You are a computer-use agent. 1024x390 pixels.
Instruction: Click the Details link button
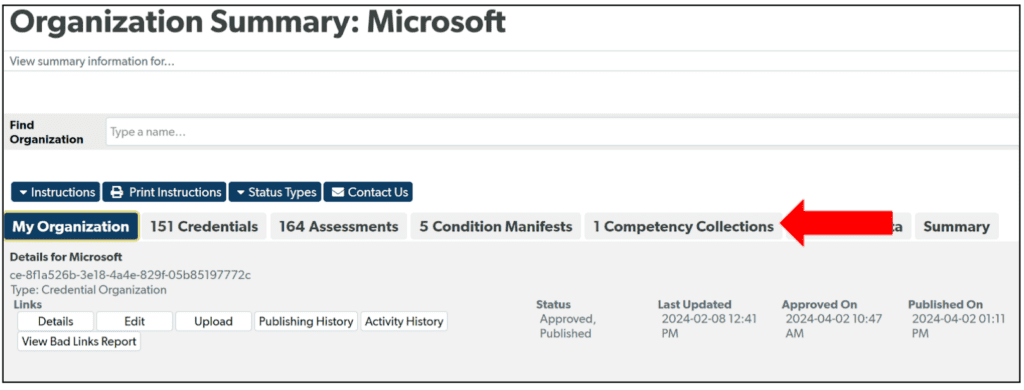point(56,321)
